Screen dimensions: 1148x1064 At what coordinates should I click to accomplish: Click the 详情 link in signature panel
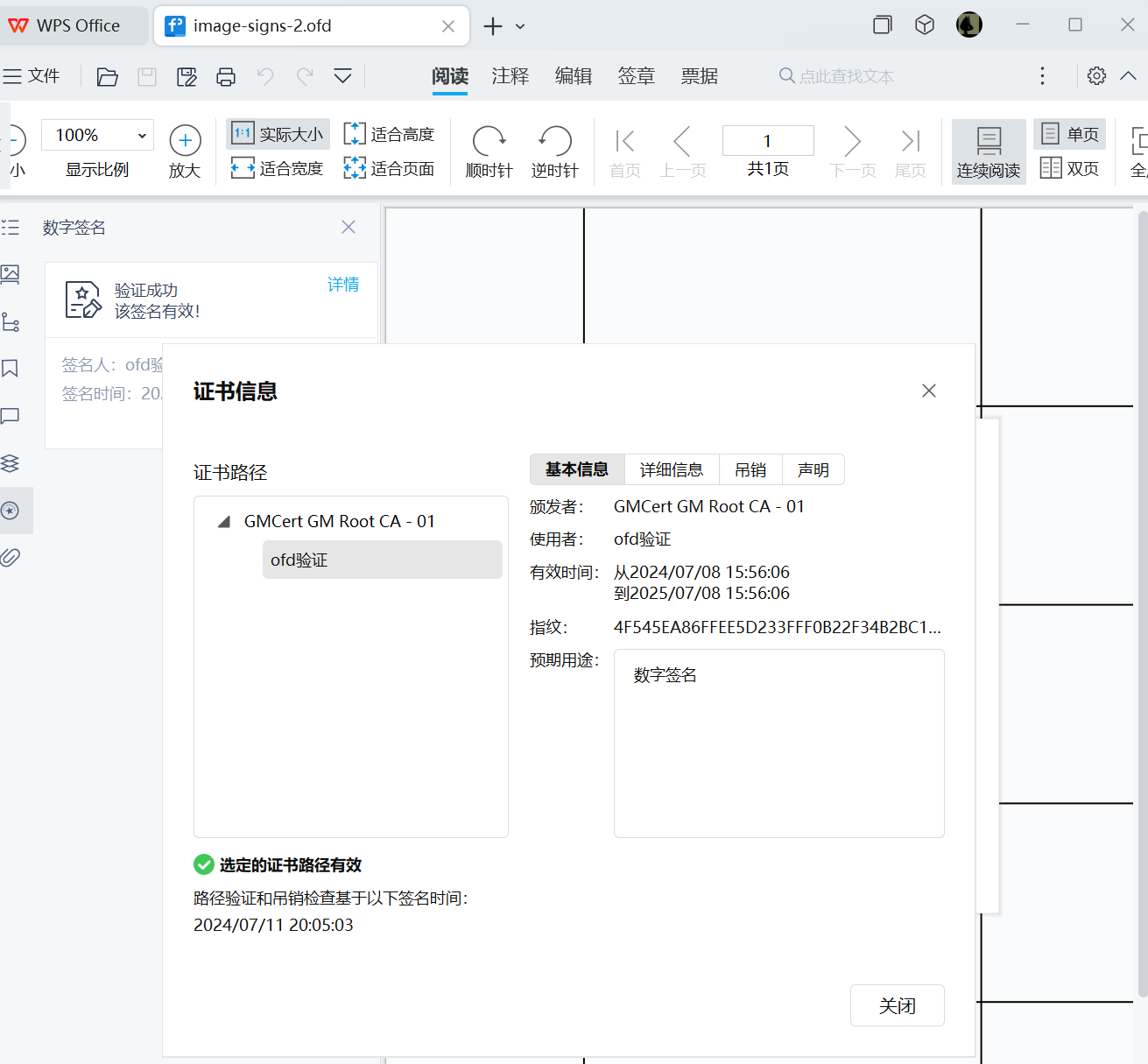click(x=342, y=285)
